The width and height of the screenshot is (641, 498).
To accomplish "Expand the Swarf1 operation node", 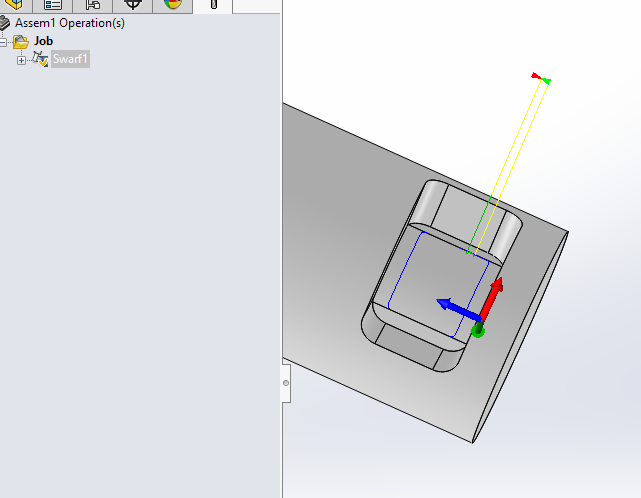I will [21, 60].
